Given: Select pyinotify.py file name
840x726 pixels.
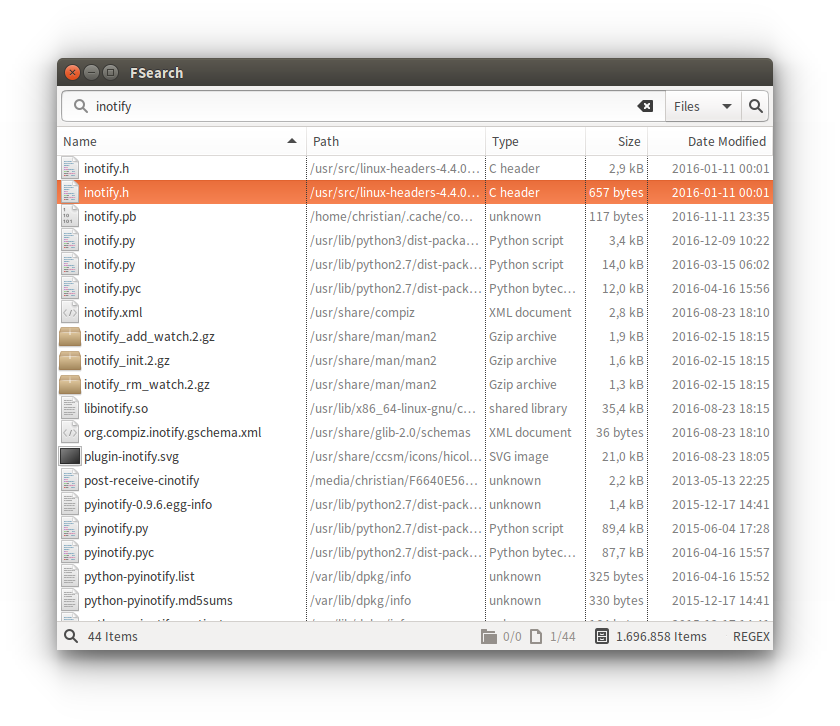Looking at the screenshot, I should pyautogui.click(x=116, y=528).
